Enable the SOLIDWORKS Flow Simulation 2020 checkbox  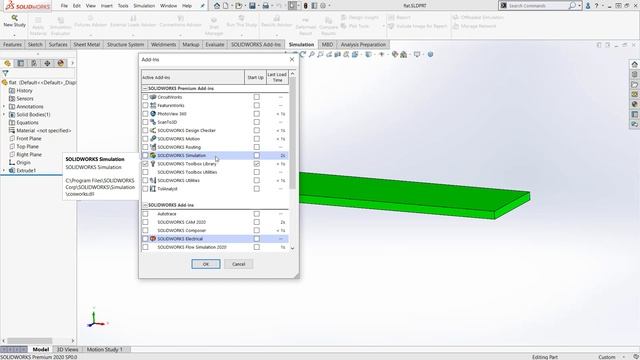pos(145,247)
